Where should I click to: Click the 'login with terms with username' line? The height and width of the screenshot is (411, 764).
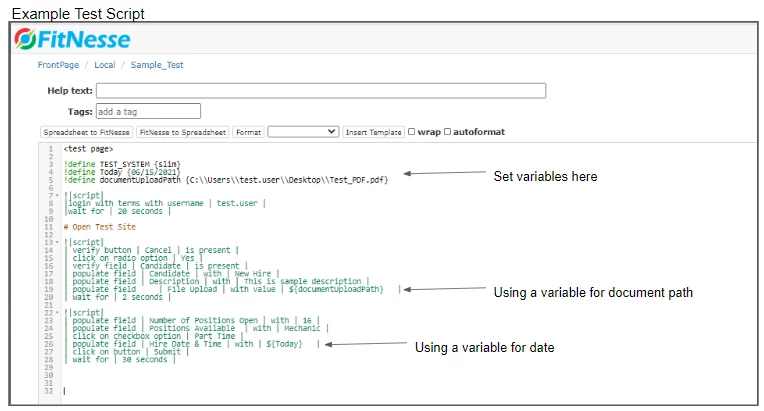(165, 203)
